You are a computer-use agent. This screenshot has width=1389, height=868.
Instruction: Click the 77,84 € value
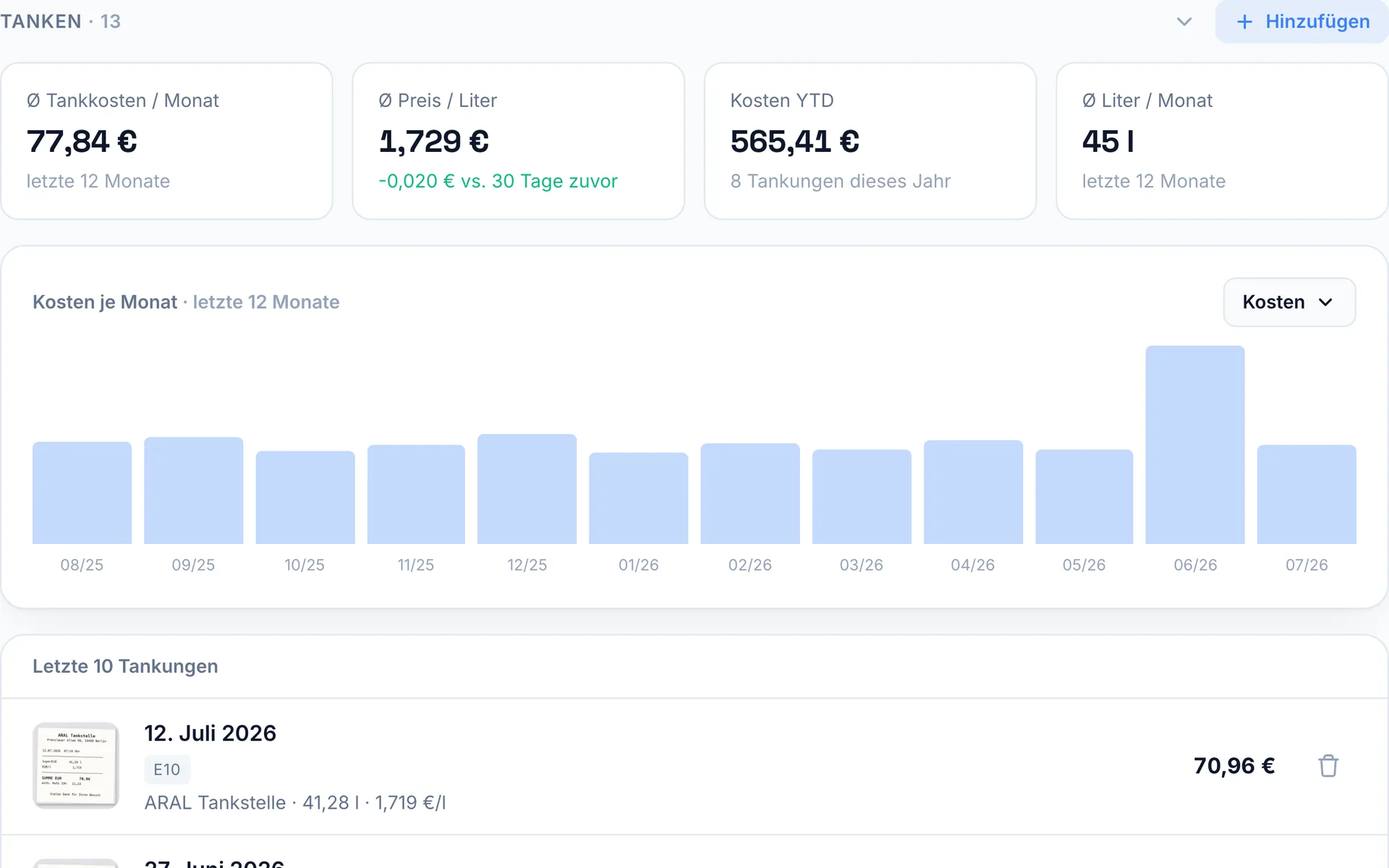click(82, 141)
